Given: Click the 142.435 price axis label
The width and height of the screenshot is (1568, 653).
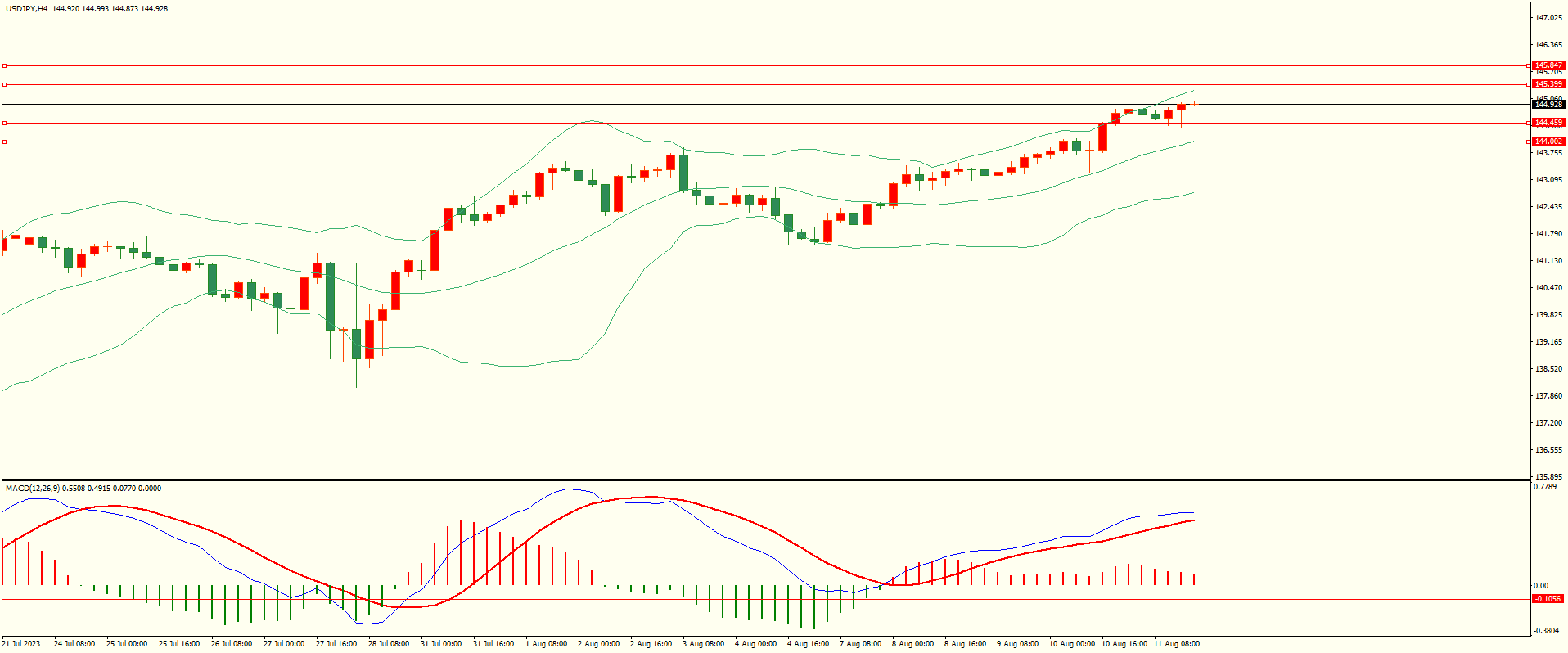Looking at the screenshot, I should pyautogui.click(x=1549, y=207).
